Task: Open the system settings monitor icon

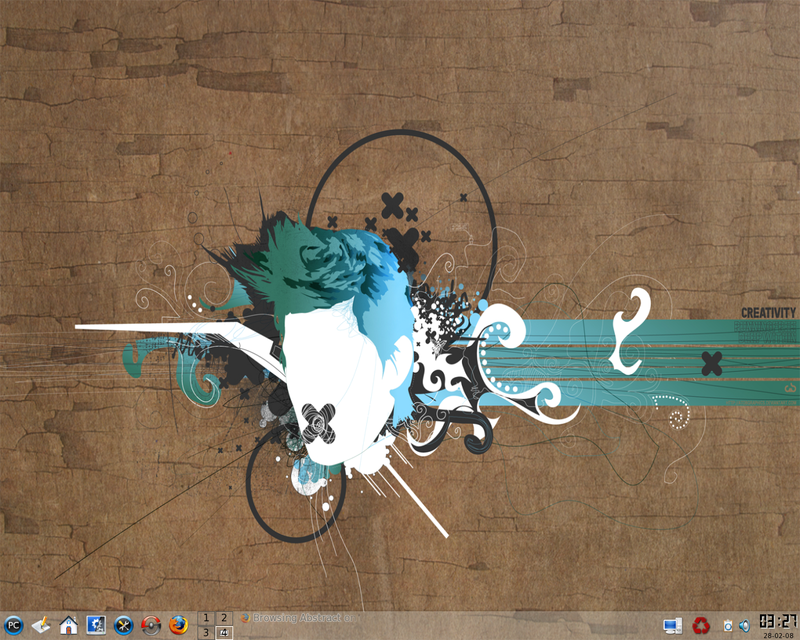Action: tap(96, 625)
